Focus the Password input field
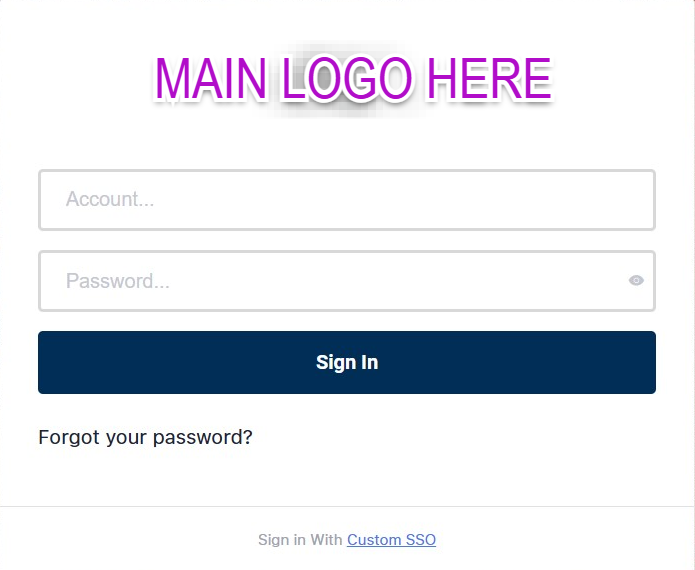Image resolution: width=695 pixels, height=570 pixels. [330, 281]
